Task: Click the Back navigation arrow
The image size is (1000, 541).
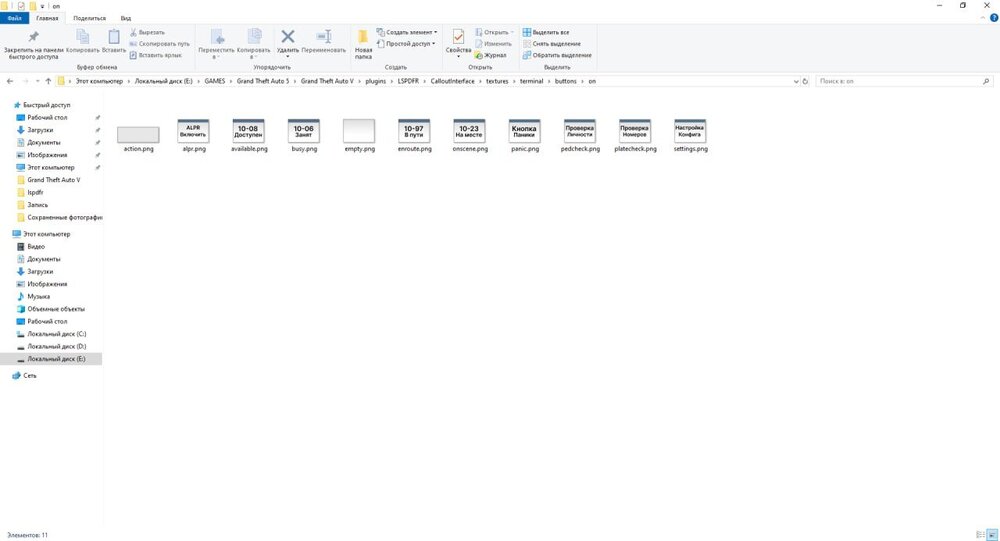Action: pos(10,81)
